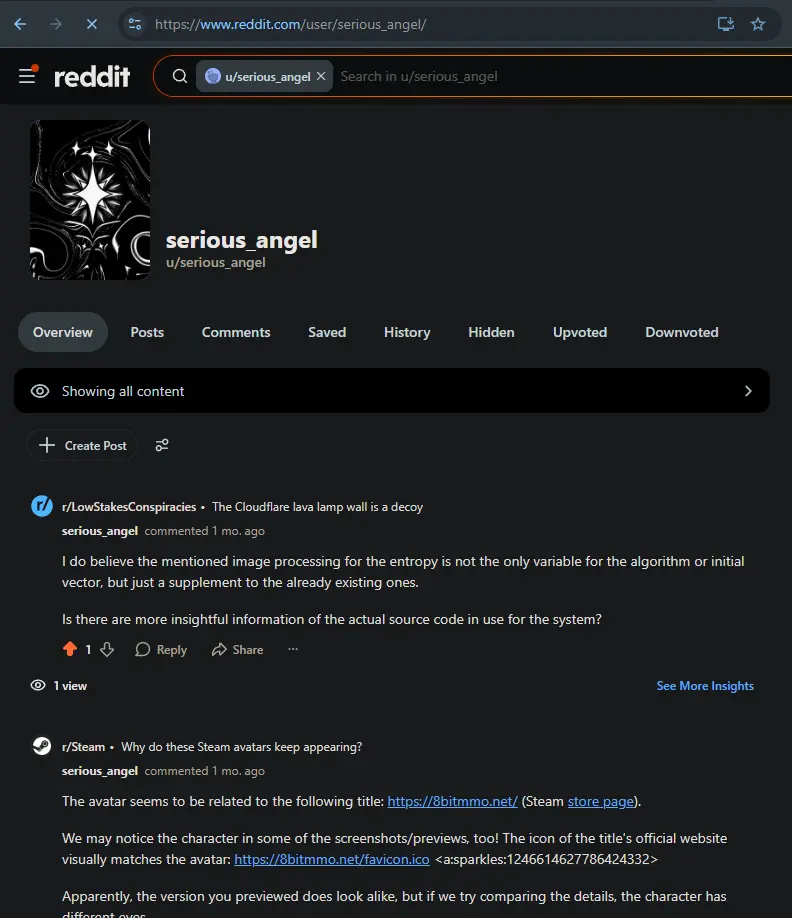Open the See More Insights link
This screenshot has height=918, width=792.
click(x=705, y=686)
